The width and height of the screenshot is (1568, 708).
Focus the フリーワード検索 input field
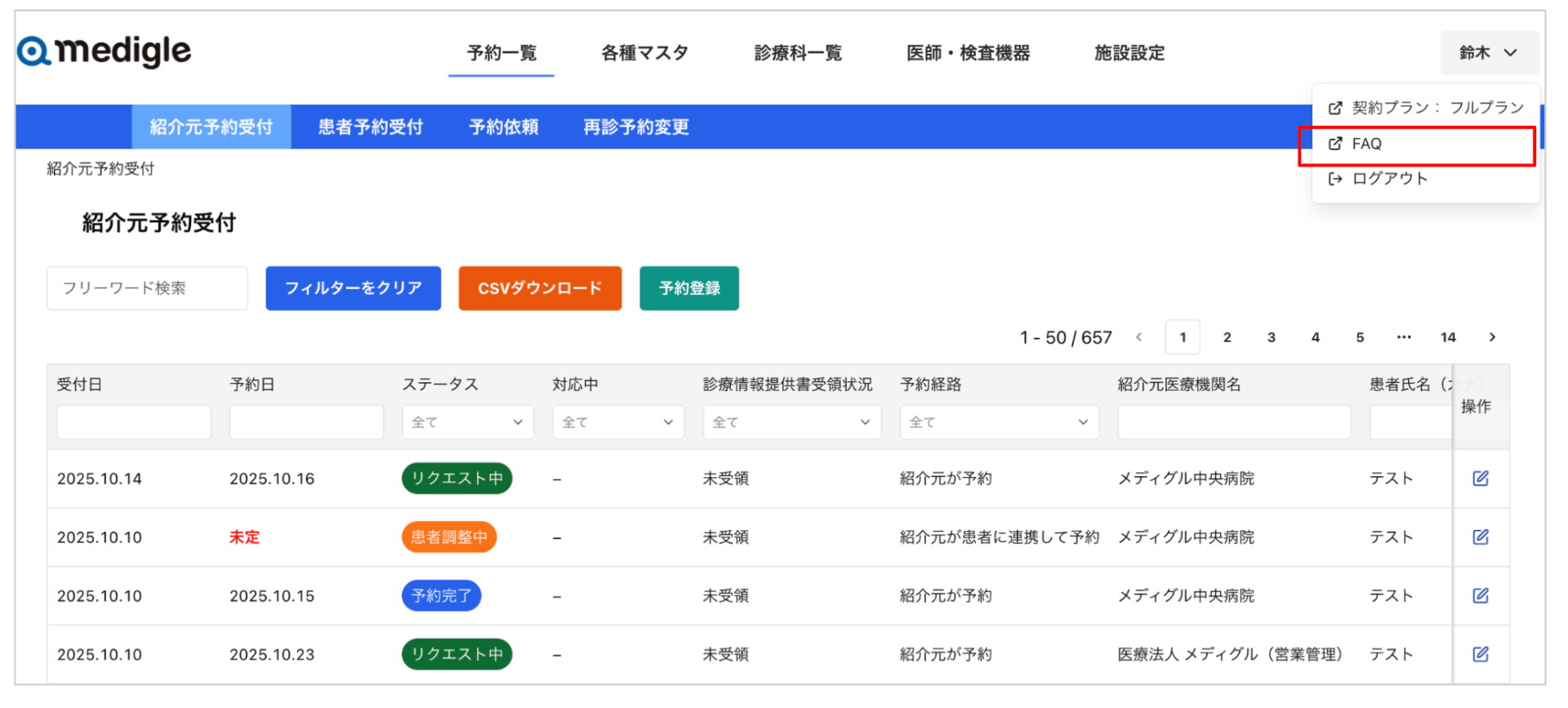click(147, 288)
